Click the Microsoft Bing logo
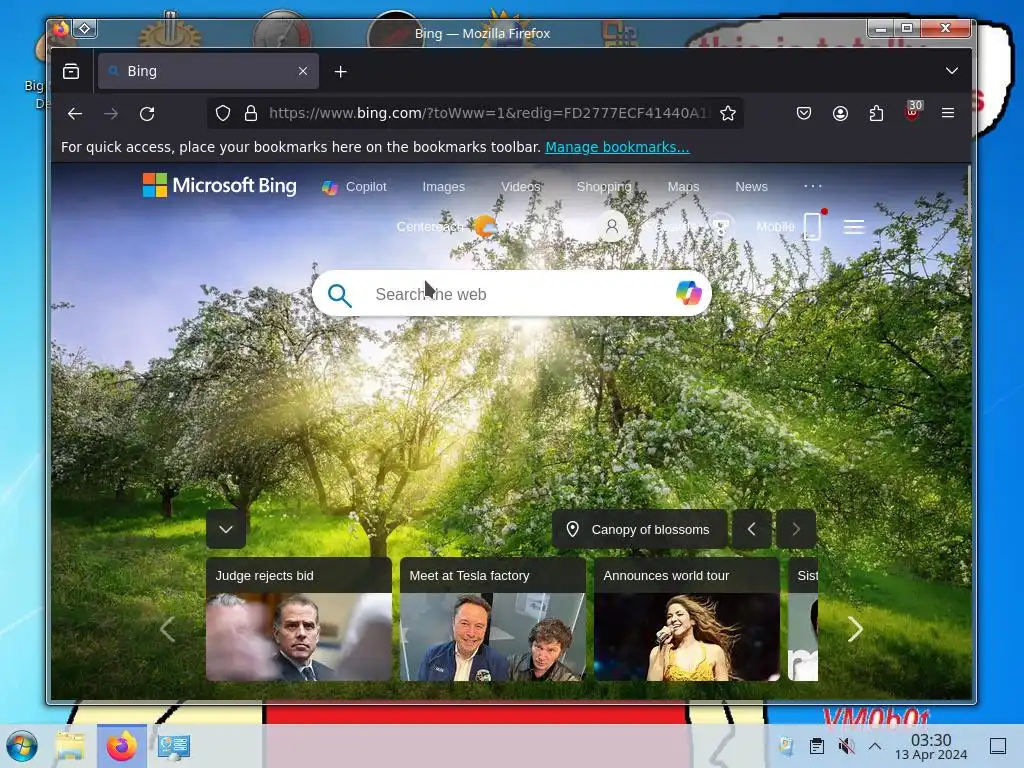1024x768 pixels. 219,185
